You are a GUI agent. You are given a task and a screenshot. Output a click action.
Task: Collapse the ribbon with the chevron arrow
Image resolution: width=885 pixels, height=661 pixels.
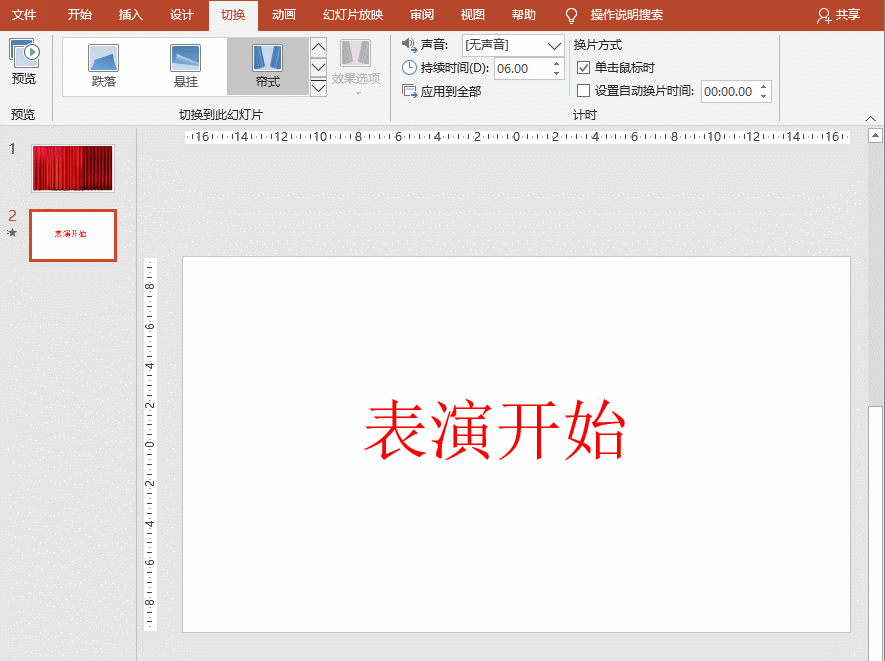870,118
